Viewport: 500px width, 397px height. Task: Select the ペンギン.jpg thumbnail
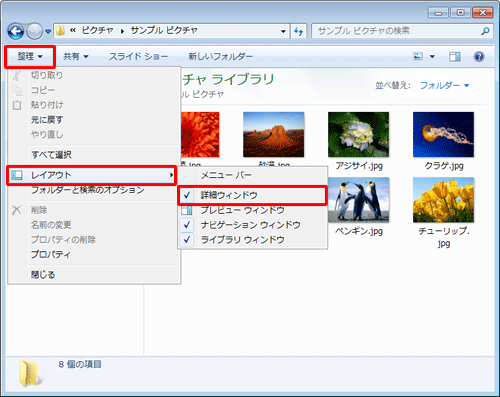(358, 200)
